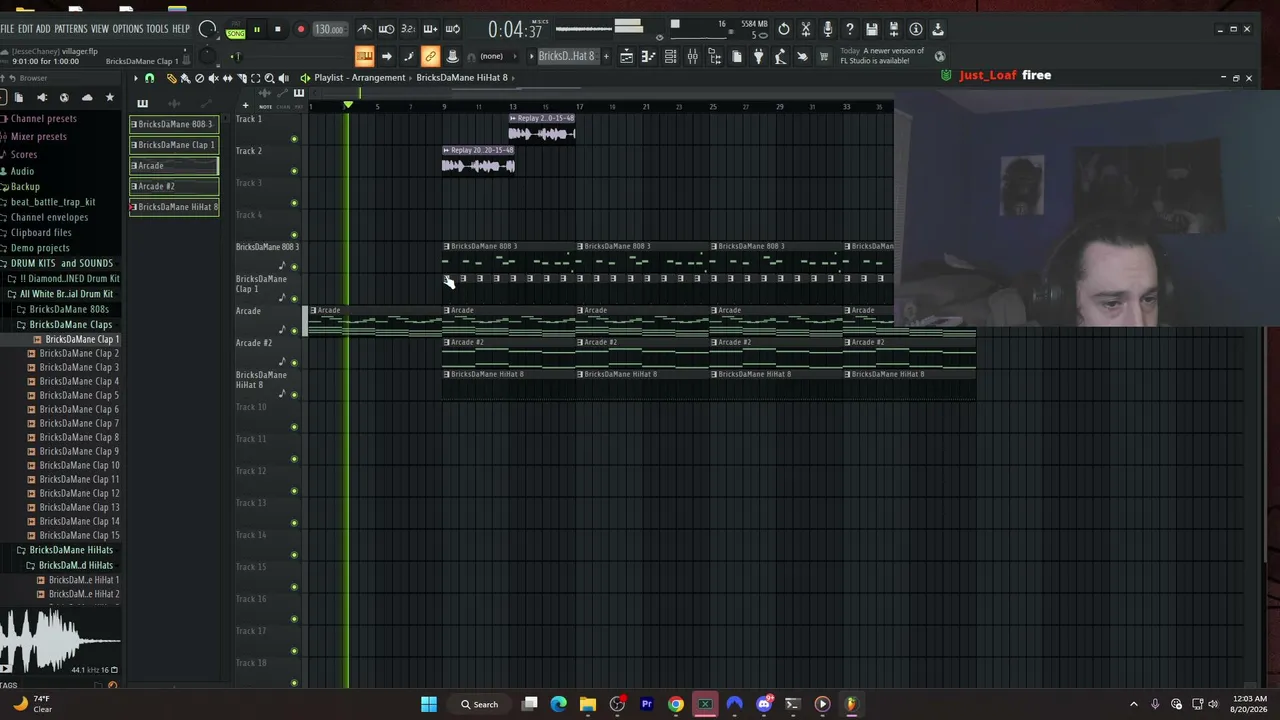1280x720 pixels.
Task: Expand the Demo projects folder
Action: pyautogui.click(x=40, y=248)
